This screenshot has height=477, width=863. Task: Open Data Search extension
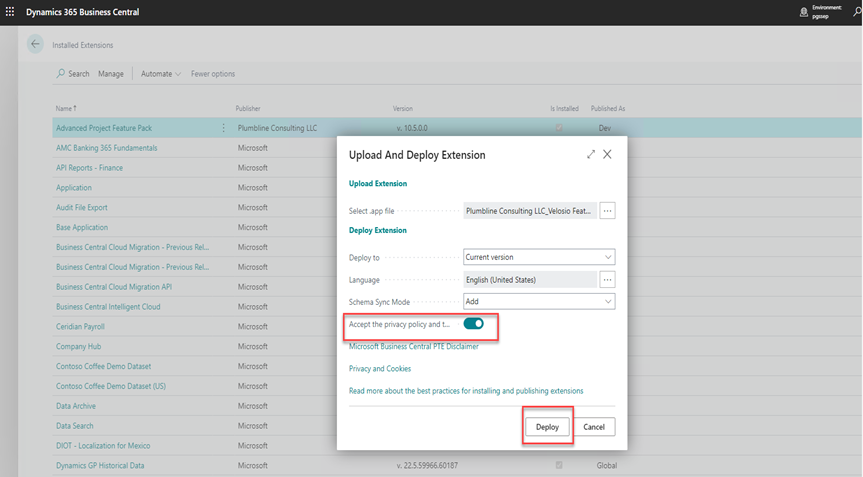click(x=75, y=425)
